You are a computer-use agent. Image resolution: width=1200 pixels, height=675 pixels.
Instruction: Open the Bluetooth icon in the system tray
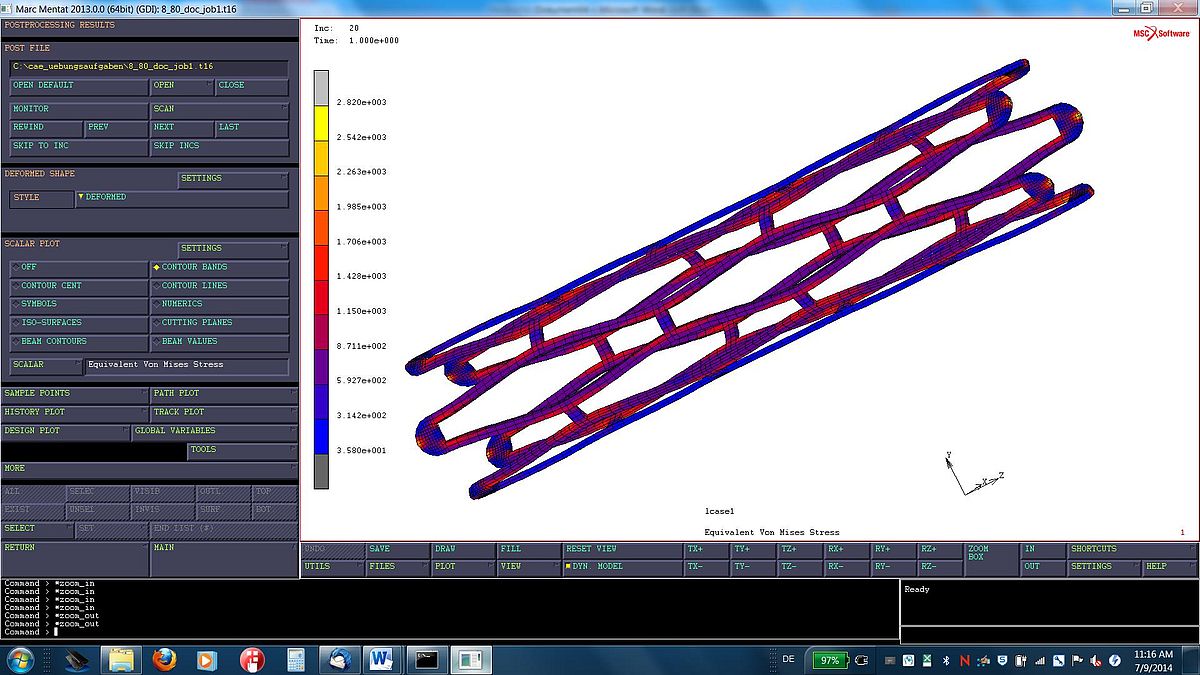point(946,661)
